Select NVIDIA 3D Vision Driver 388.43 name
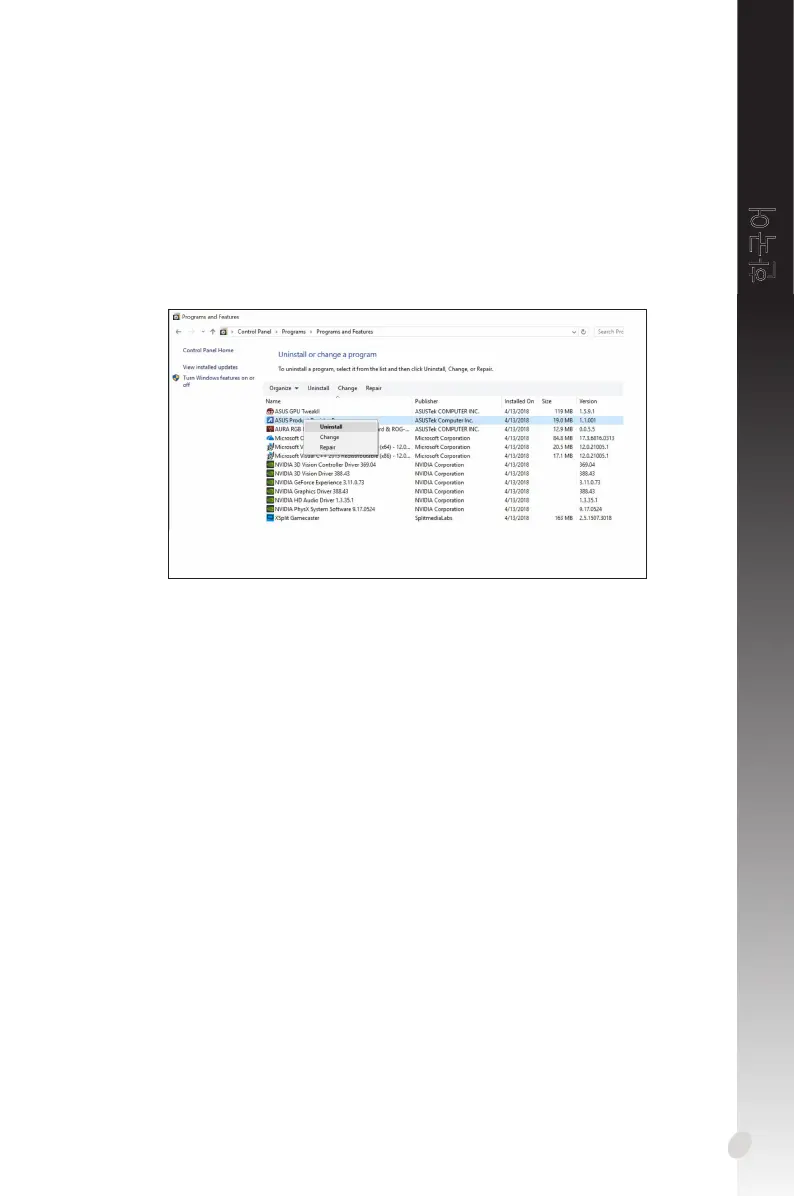Image resolution: width=794 pixels, height=1196 pixels. coord(313,474)
